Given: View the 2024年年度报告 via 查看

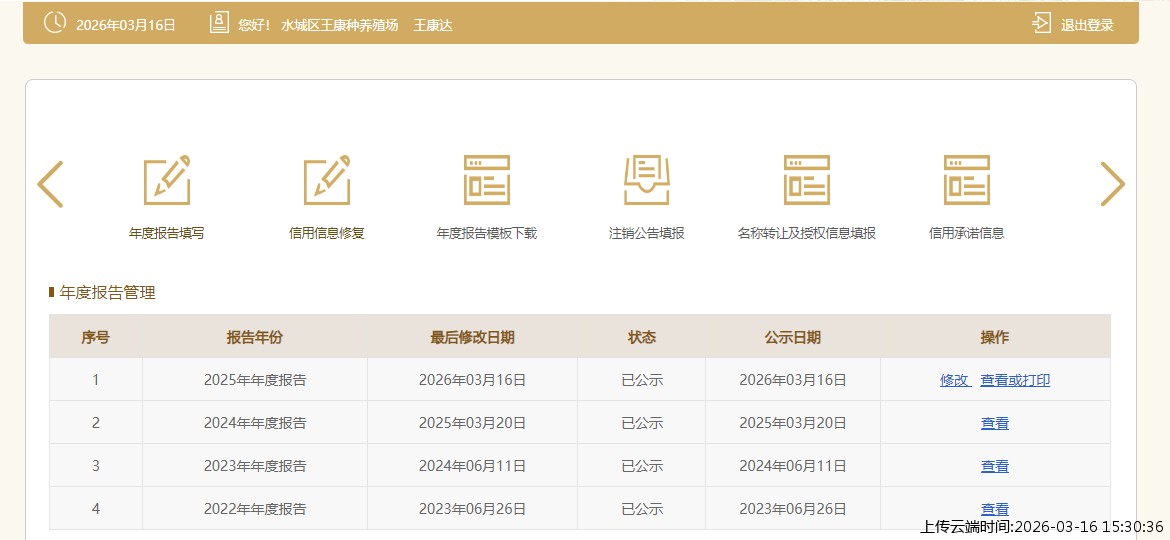Looking at the screenshot, I should (x=995, y=423).
